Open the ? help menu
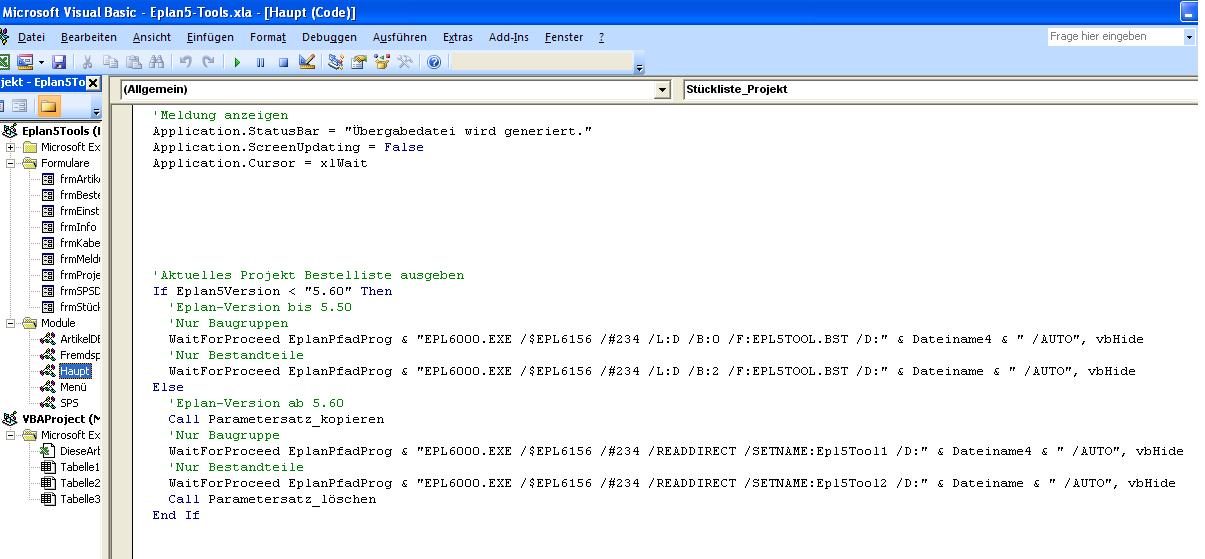Viewport: 1205px width, 559px height. (x=601, y=37)
